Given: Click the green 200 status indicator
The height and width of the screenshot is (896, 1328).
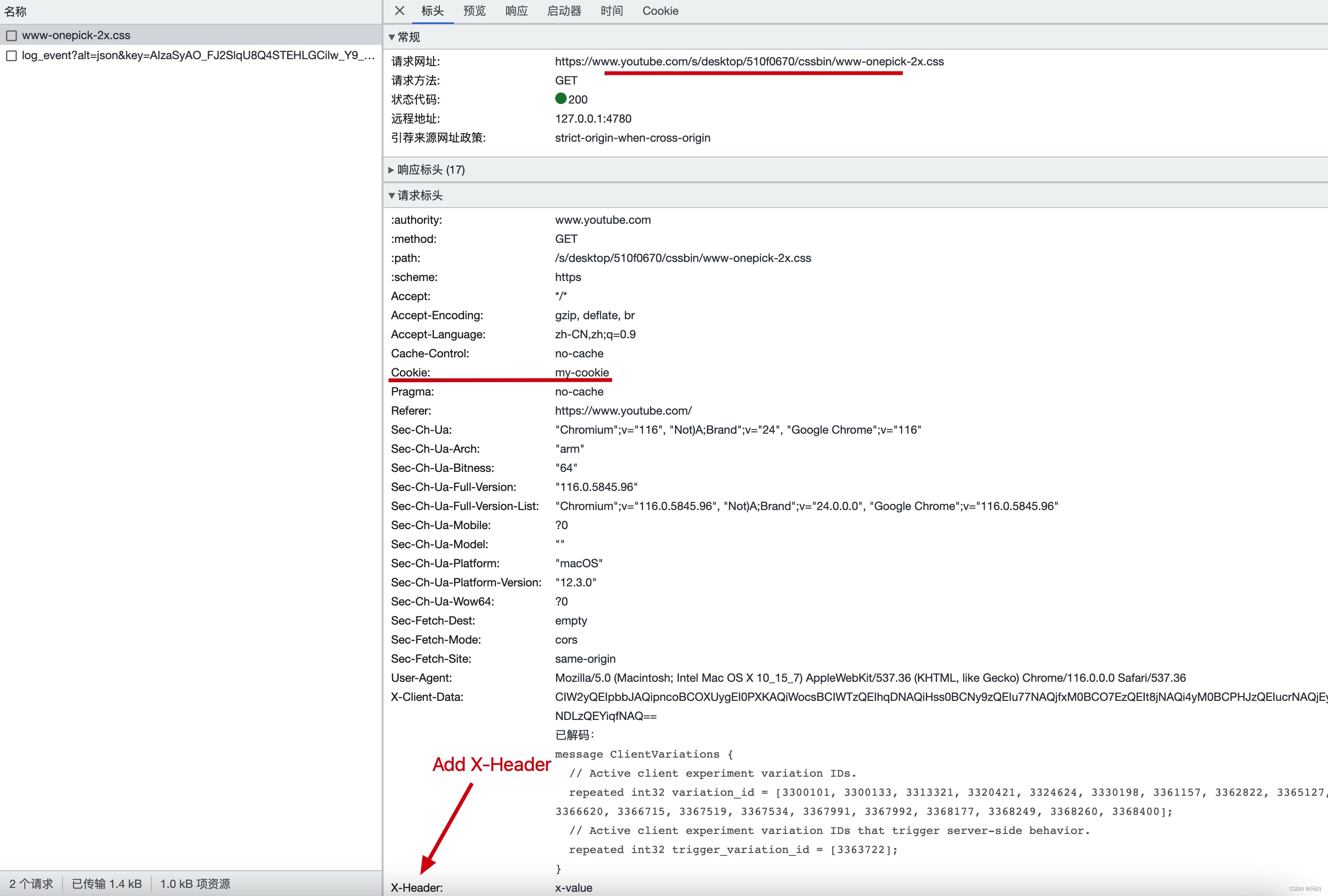Looking at the screenshot, I should point(560,99).
